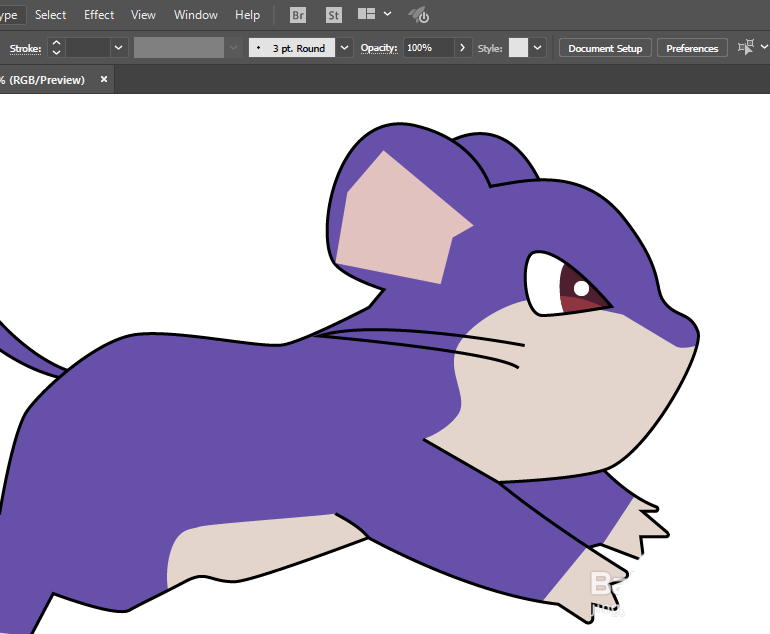The width and height of the screenshot is (770, 634).
Task: Open the Select menu
Action: click(x=50, y=15)
